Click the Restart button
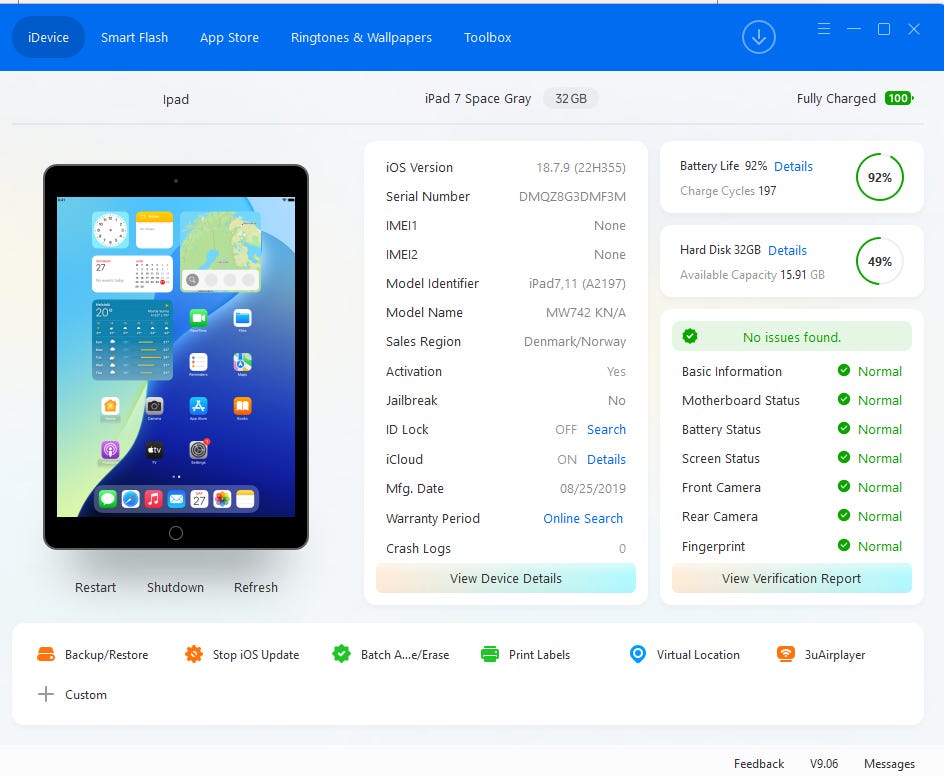This screenshot has height=776, width=944. click(95, 587)
